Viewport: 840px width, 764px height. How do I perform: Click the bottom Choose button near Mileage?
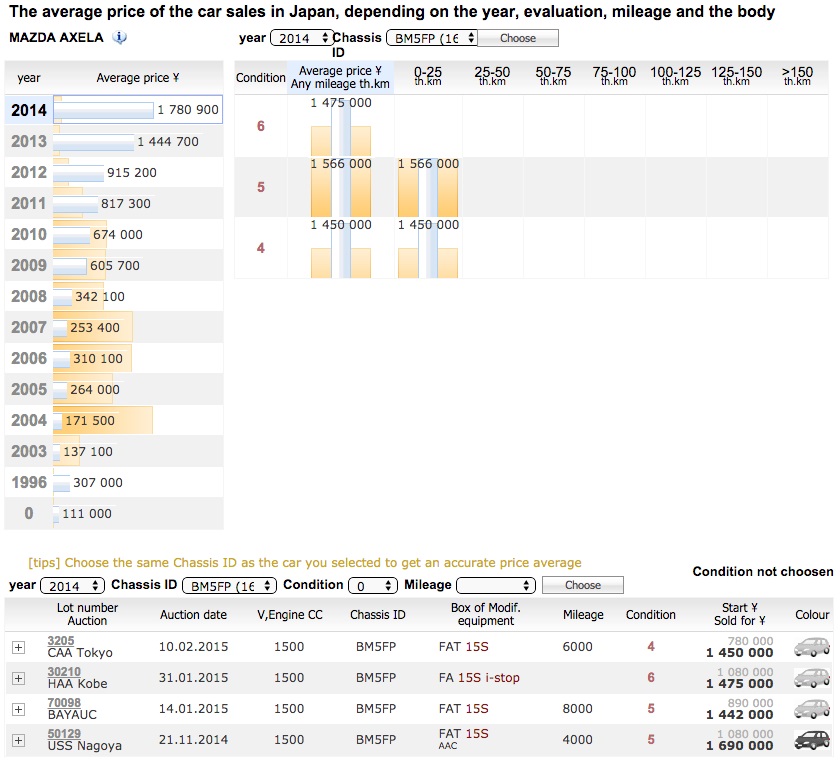point(583,585)
